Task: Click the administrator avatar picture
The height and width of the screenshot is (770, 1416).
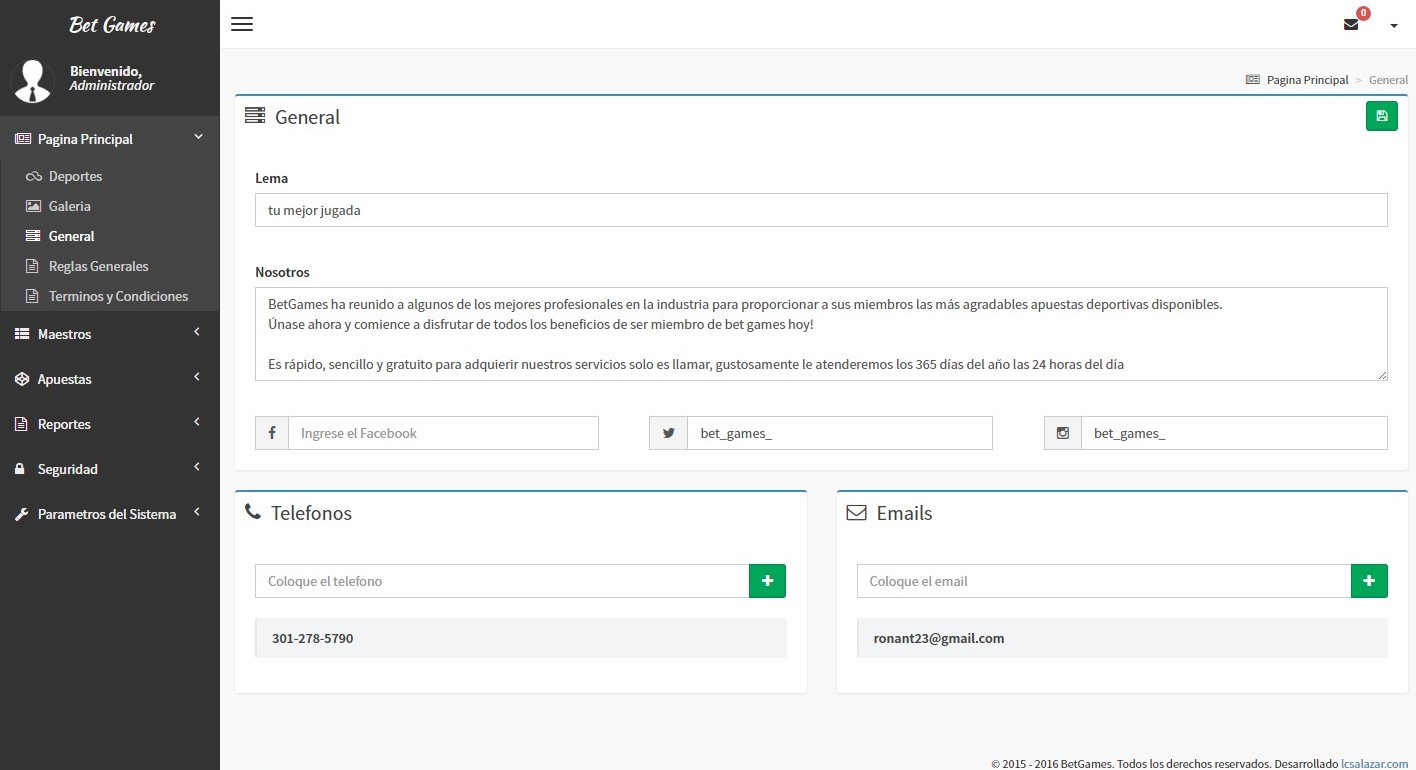Action: point(32,81)
